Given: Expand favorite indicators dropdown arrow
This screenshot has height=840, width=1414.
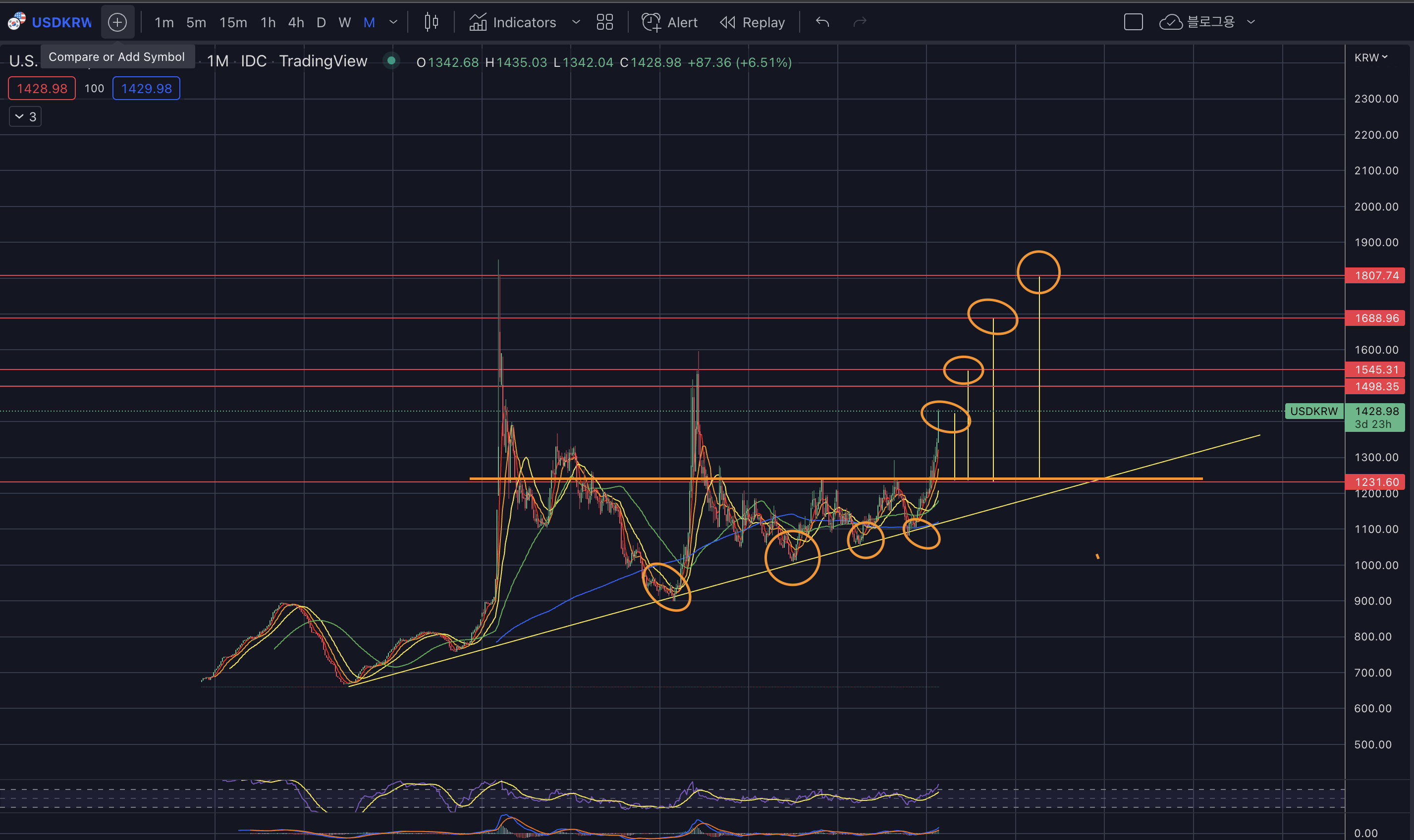Looking at the screenshot, I should click(x=576, y=22).
